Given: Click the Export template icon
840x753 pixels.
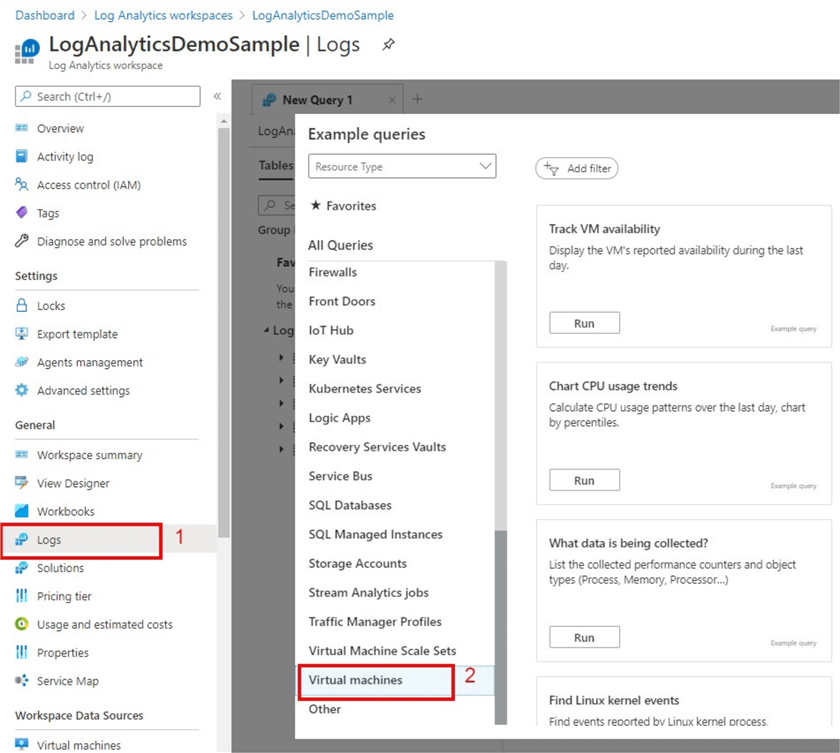Looking at the screenshot, I should pos(21,334).
